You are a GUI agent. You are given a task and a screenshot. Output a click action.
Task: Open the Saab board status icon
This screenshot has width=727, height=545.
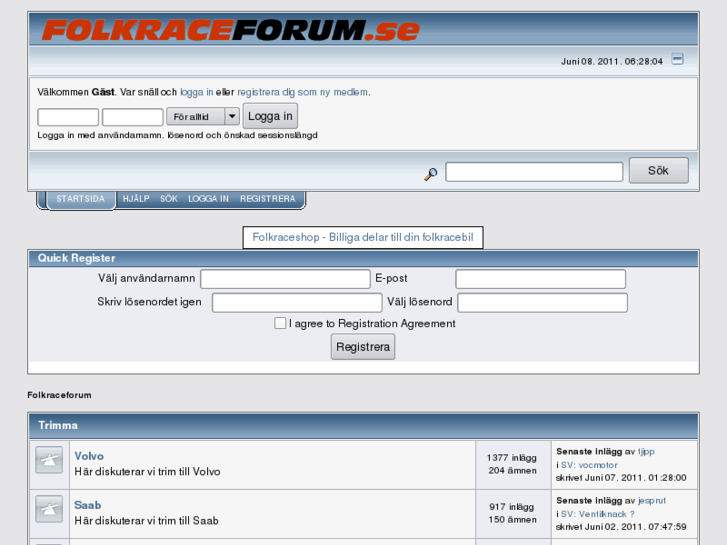pos(49,509)
